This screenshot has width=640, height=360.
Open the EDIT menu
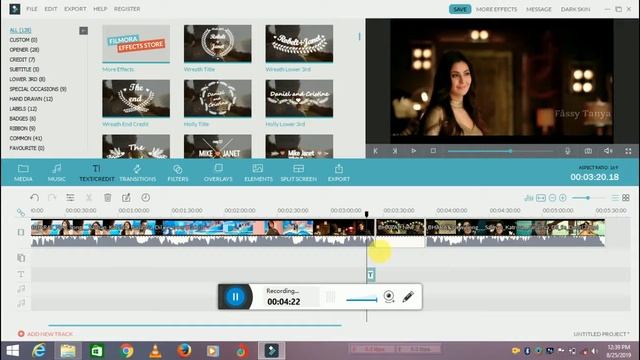coord(51,9)
